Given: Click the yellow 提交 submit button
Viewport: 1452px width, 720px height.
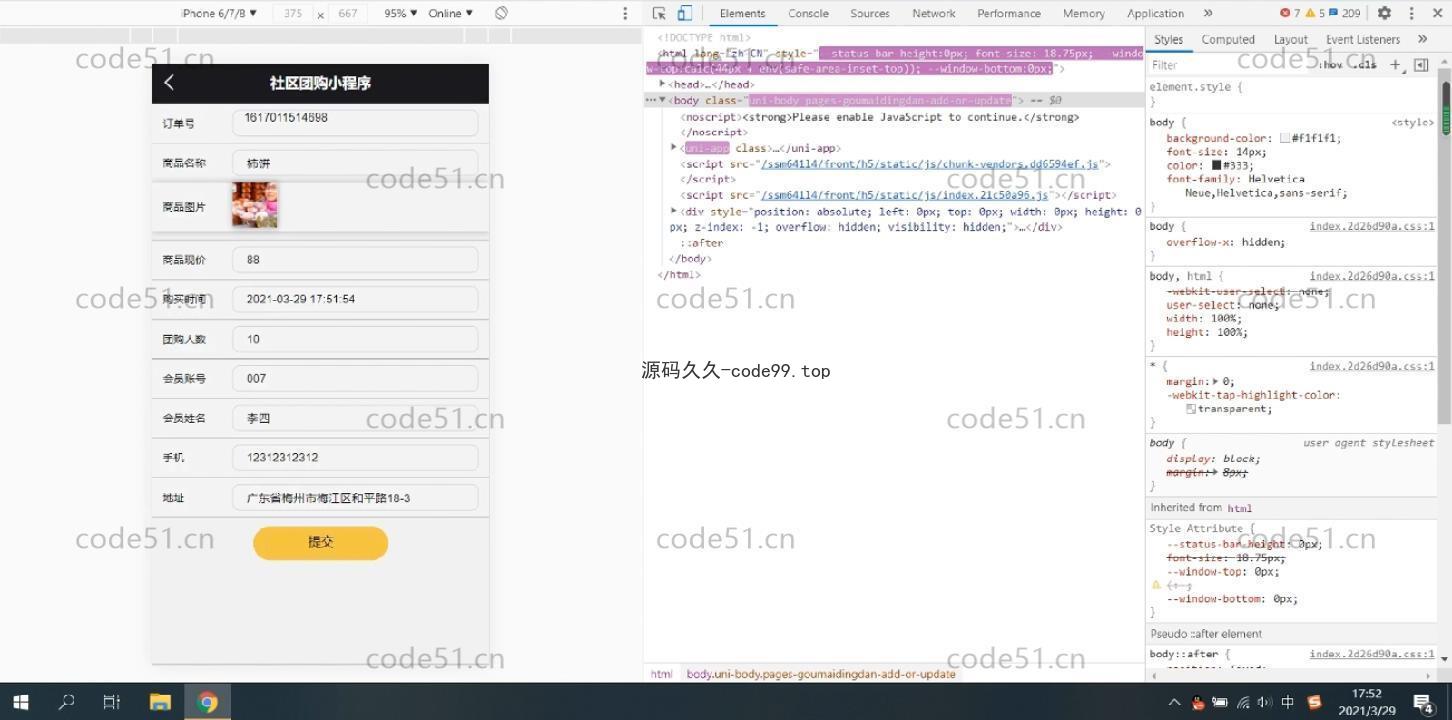Looking at the screenshot, I should tap(320, 542).
